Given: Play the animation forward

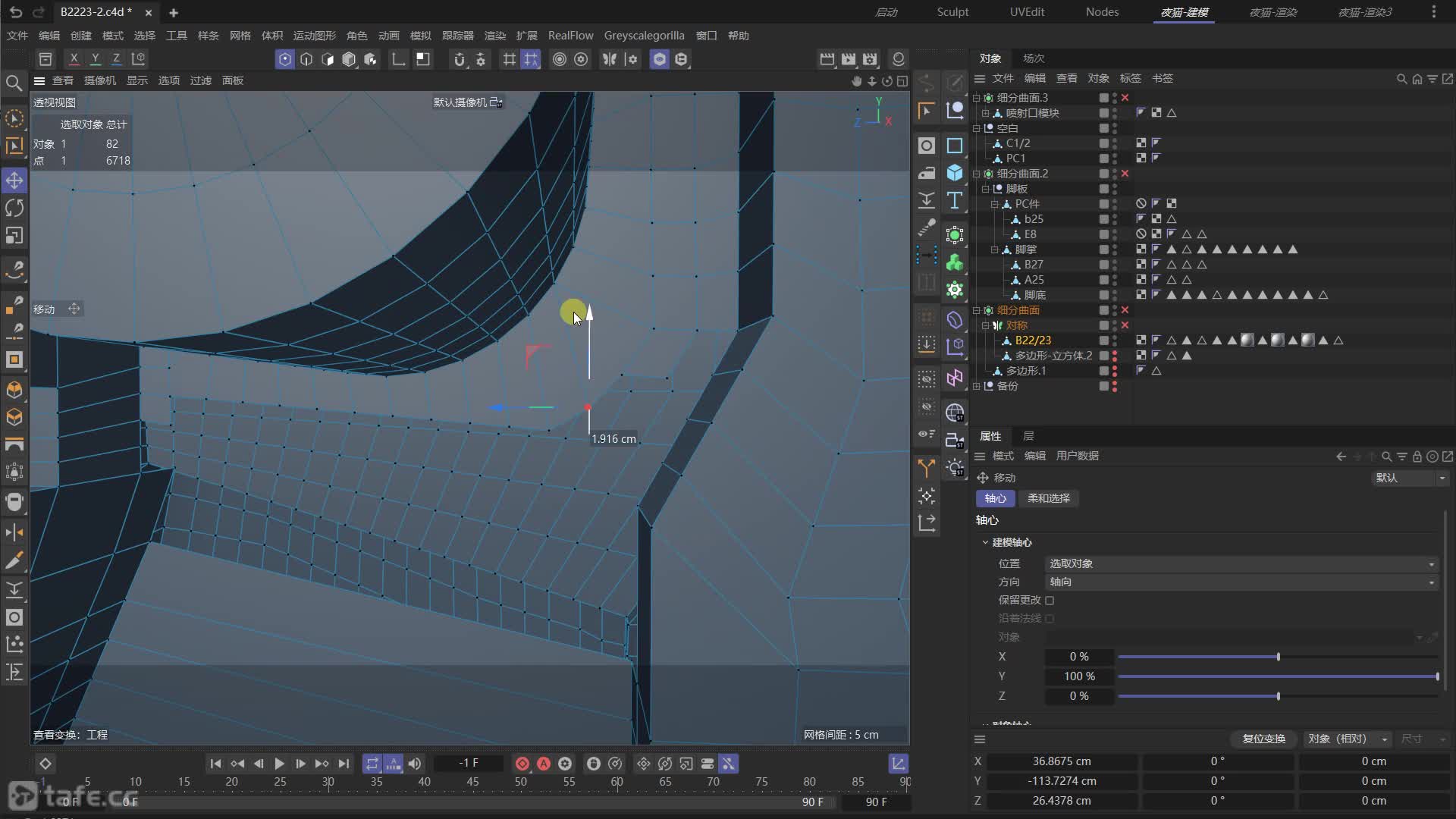Looking at the screenshot, I should tap(279, 764).
